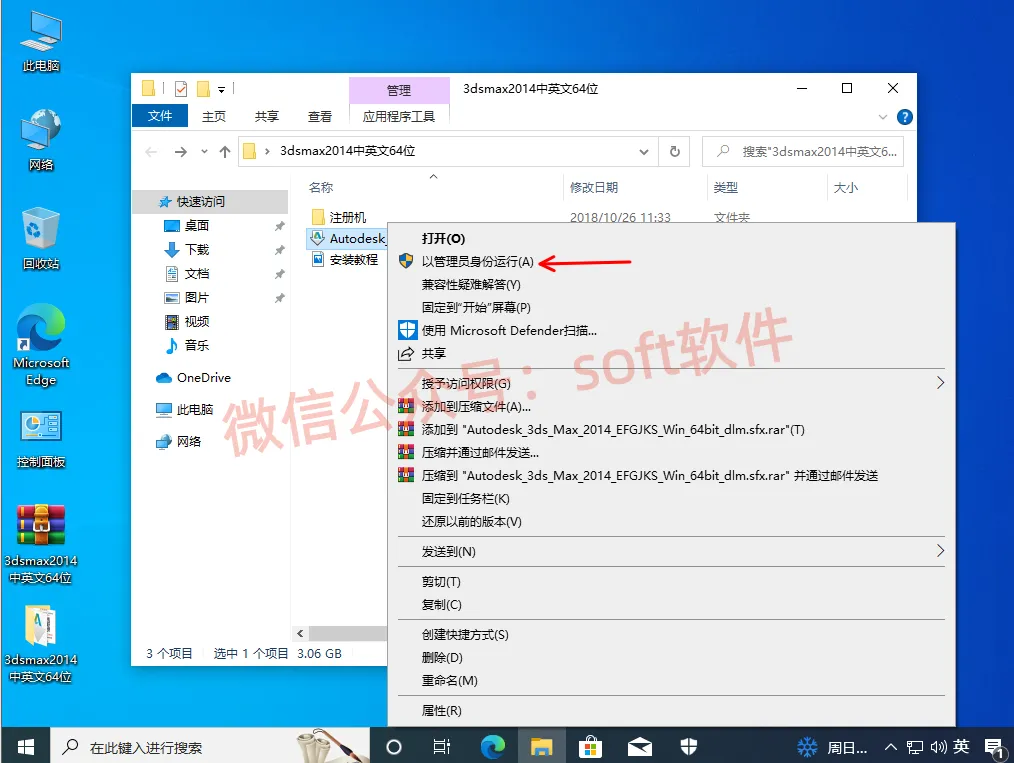Click the Explorer search box
This screenshot has height=763, width=1014.
click(803, 151)
